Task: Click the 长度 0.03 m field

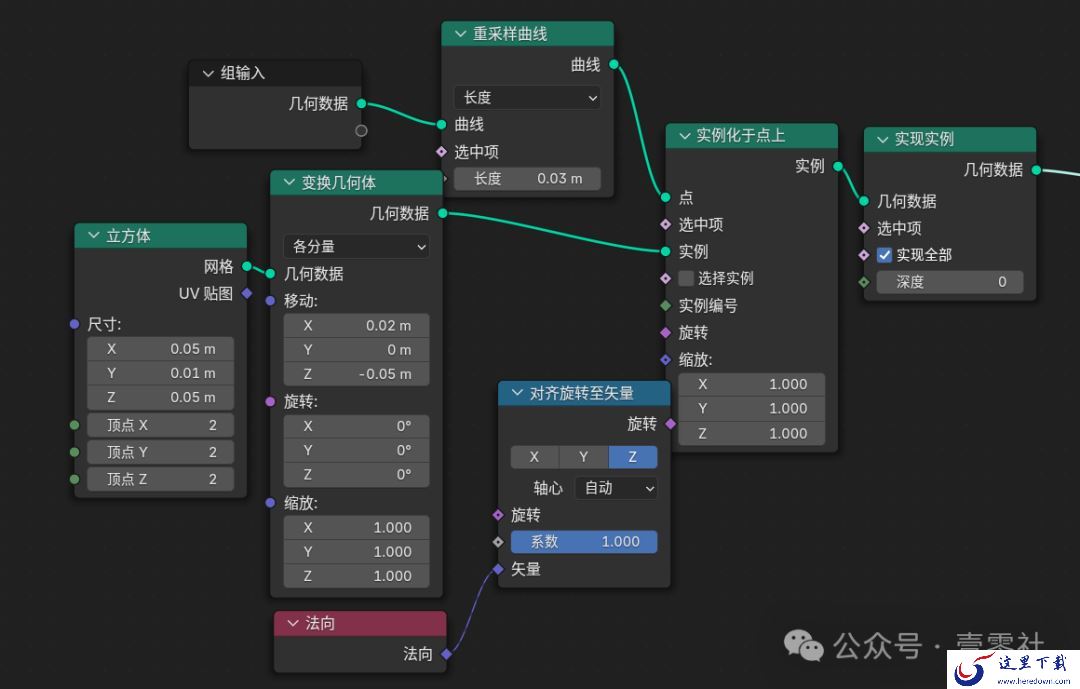Action: pyautogui.click(x=527, y=178)
